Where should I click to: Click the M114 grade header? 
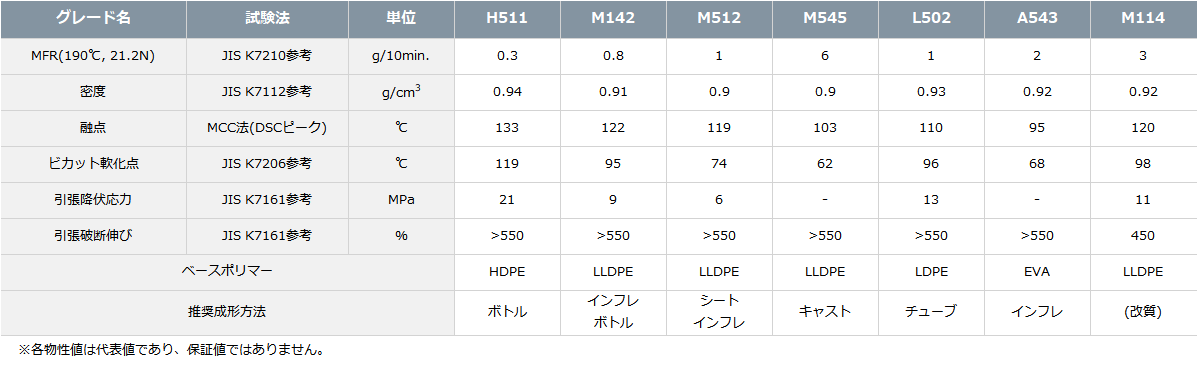pos(1143,19)
